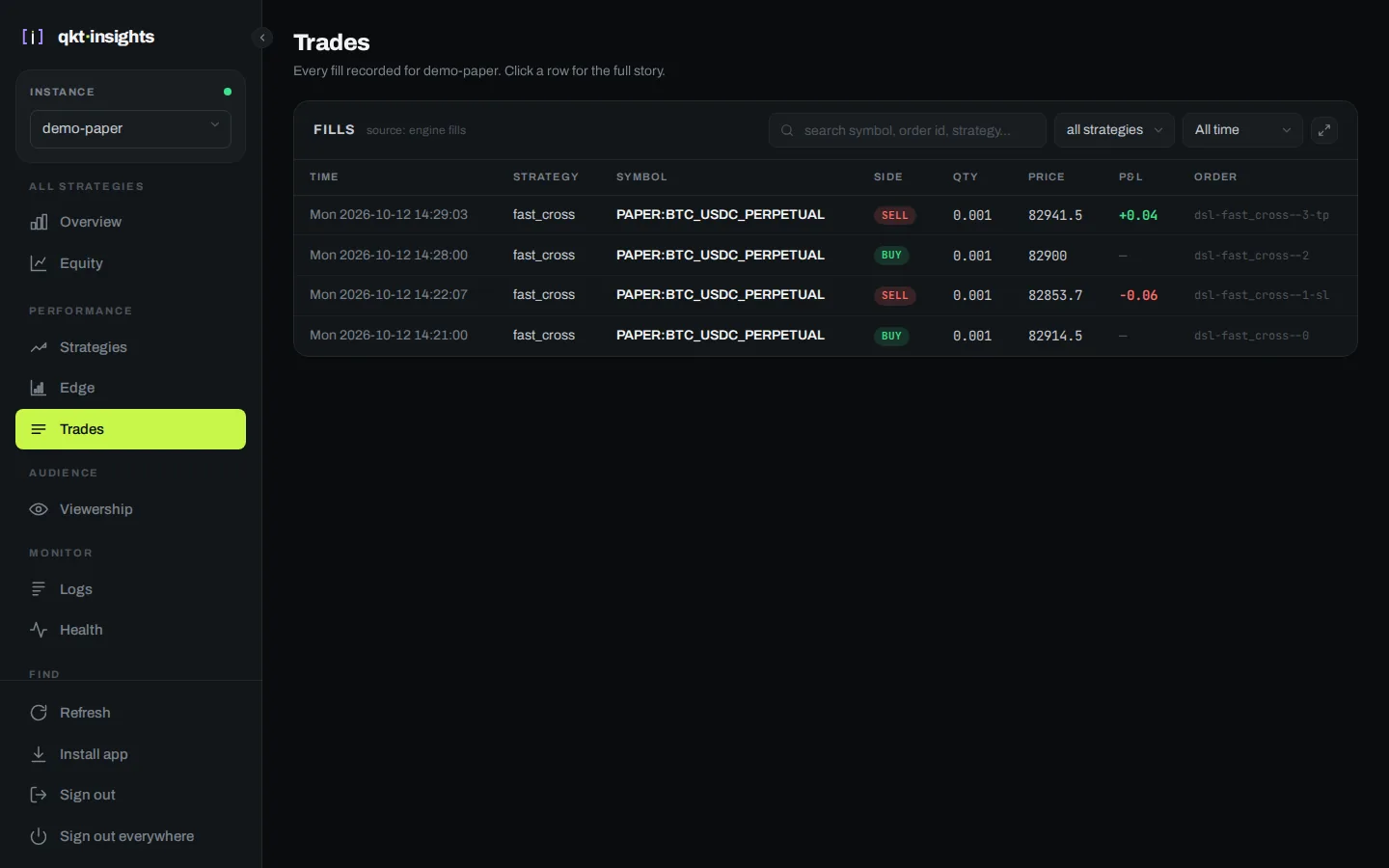Viewport: 1389px width, 868px height.
Task: Click the Strategies trend icon
Action: (x=39, y=347)
